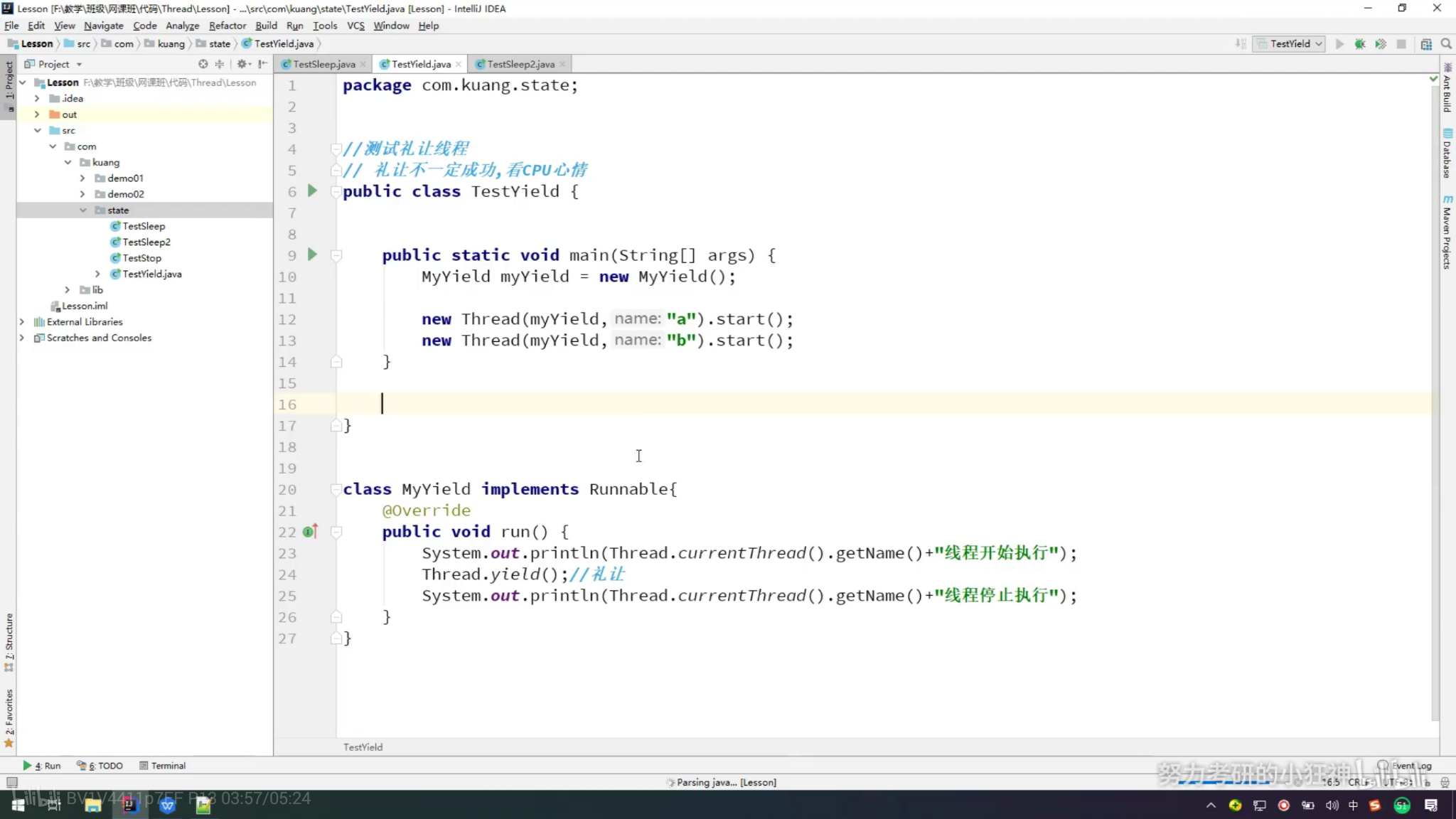Open taskbar notification center icon
Image resolution: width=1456 pixels, height=819 pixels.
click(1431, 805)
